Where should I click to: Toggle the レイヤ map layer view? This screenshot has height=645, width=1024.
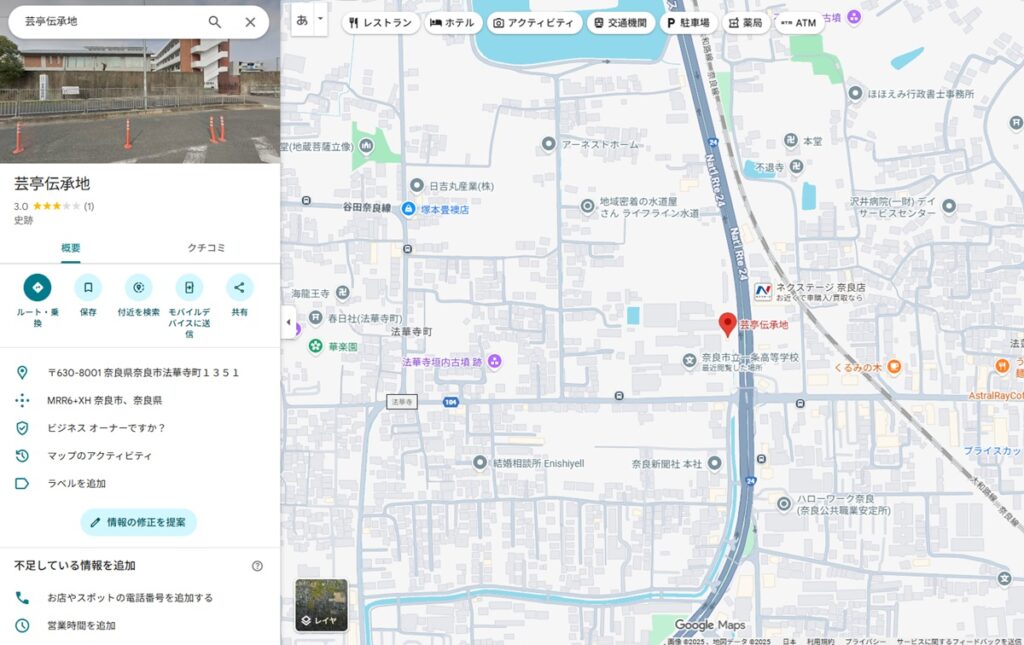321,605
